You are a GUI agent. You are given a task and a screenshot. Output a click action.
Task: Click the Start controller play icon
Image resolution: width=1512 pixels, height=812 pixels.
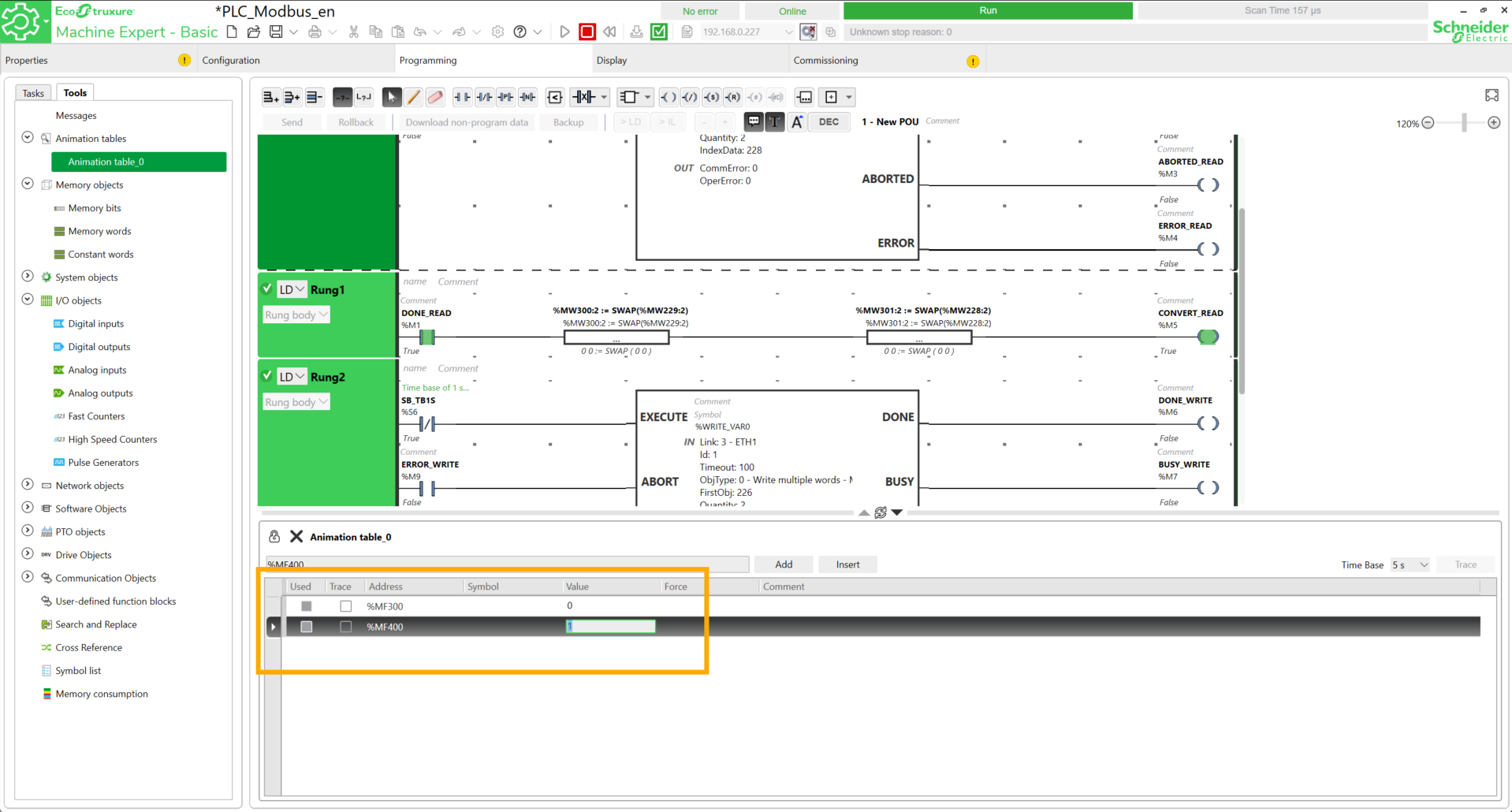pyautogui.click(x=564, y=32)
